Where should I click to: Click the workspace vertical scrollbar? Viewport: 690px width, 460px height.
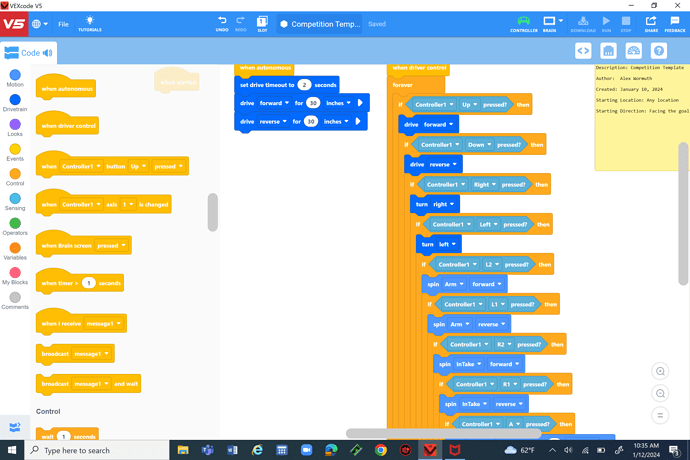pos(683,213)
